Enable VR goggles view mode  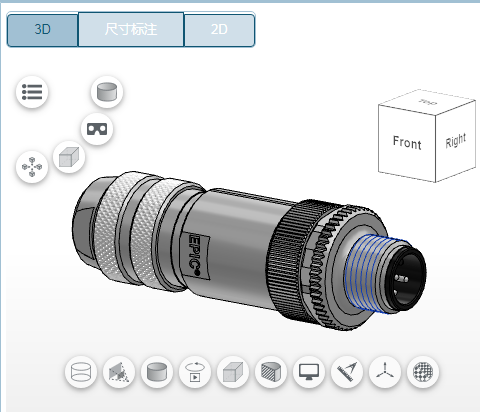point(97,129)
